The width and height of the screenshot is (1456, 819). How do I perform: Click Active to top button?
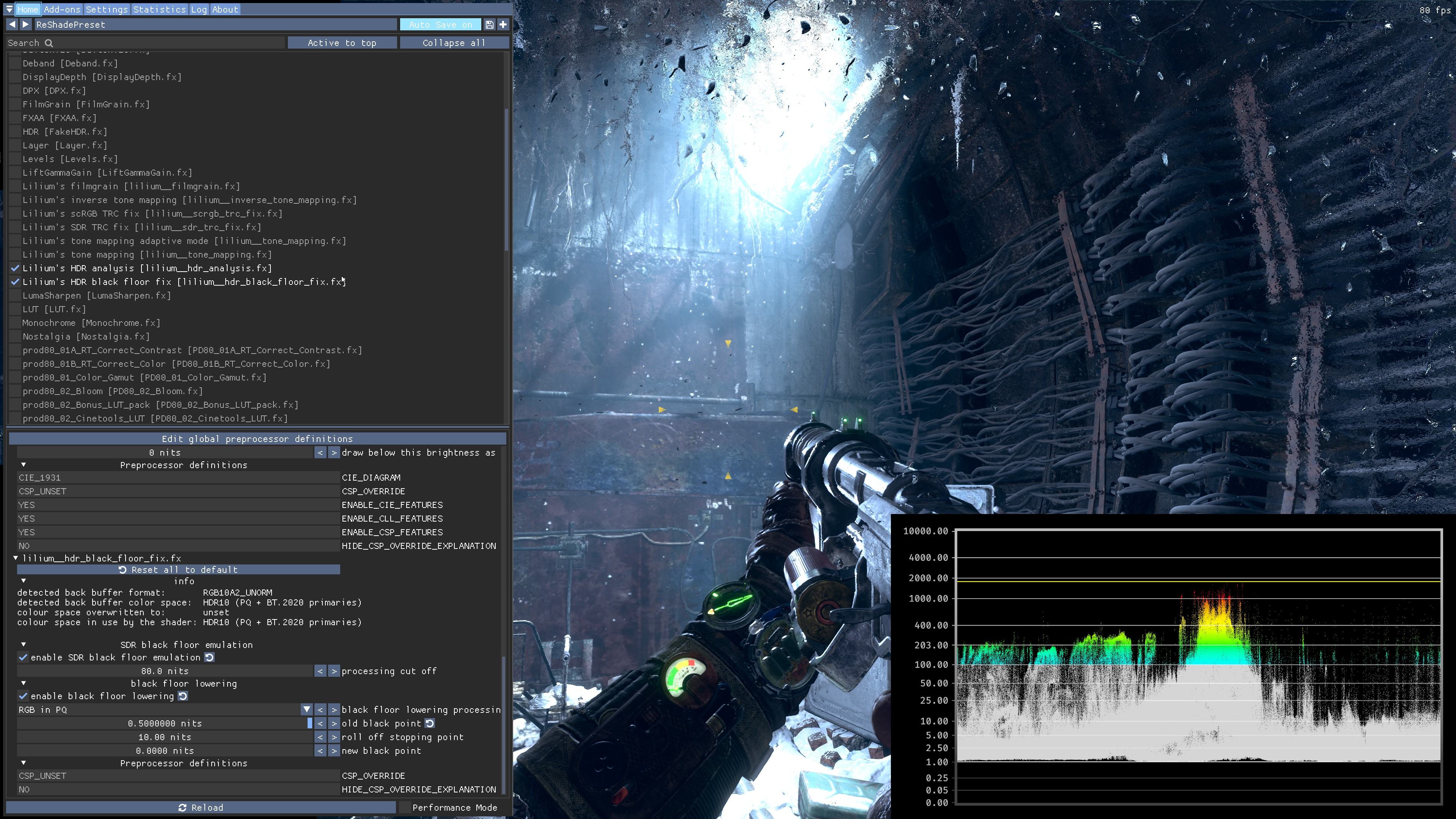click(342, 43)
